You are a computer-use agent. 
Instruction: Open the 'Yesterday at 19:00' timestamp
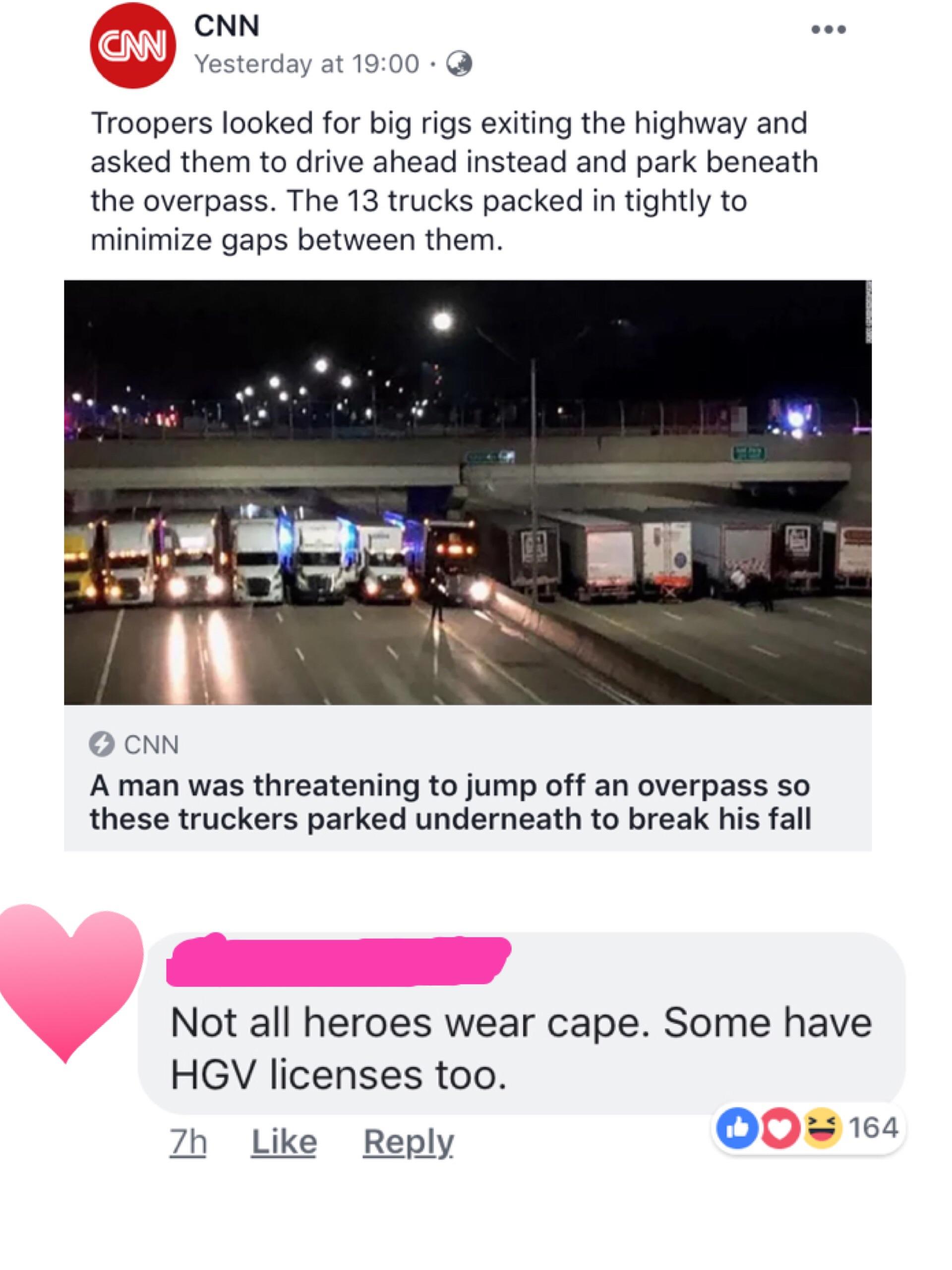coord(307,64)
